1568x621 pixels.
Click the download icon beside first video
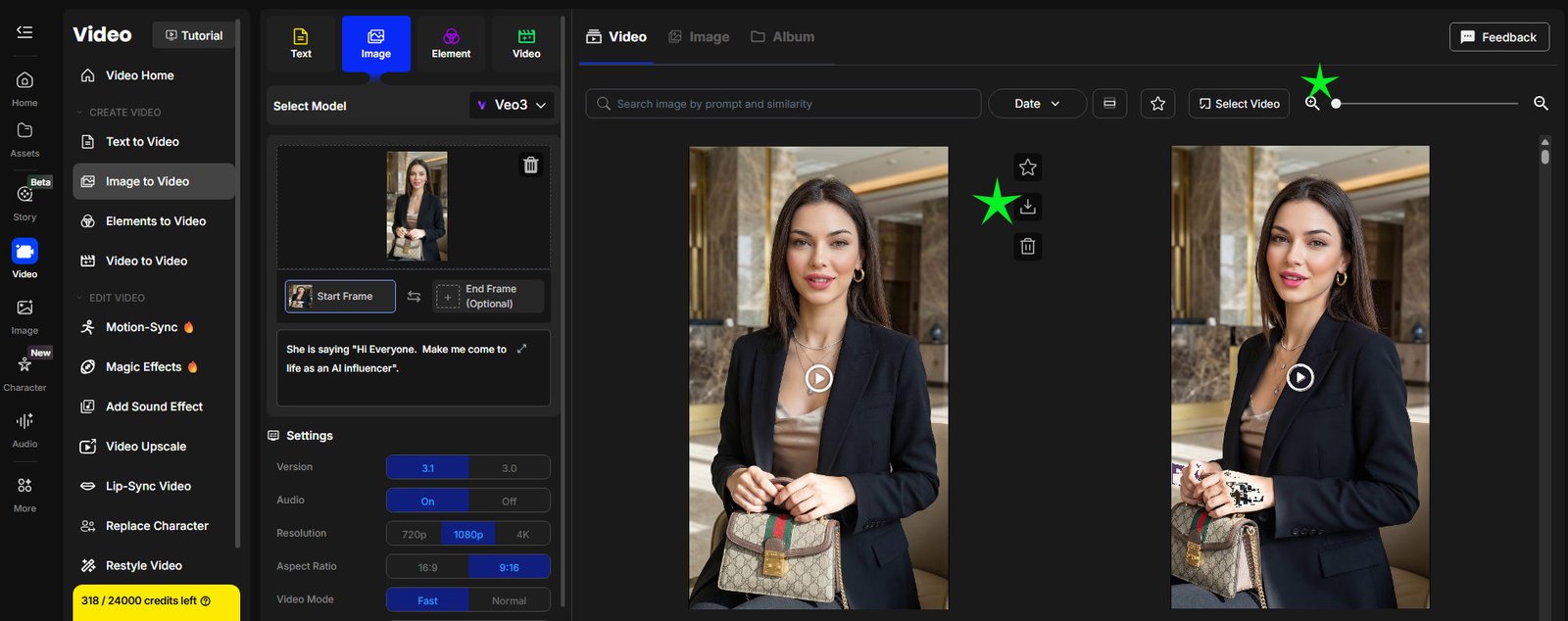(x=1027, y=207)
